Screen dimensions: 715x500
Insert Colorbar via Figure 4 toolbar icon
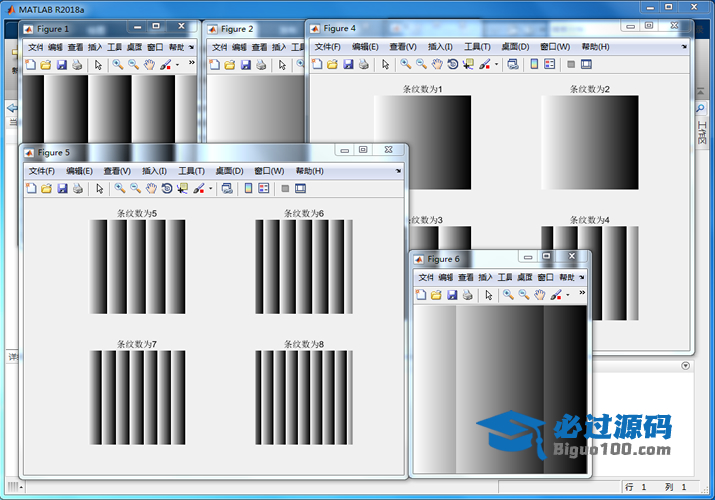534,64
